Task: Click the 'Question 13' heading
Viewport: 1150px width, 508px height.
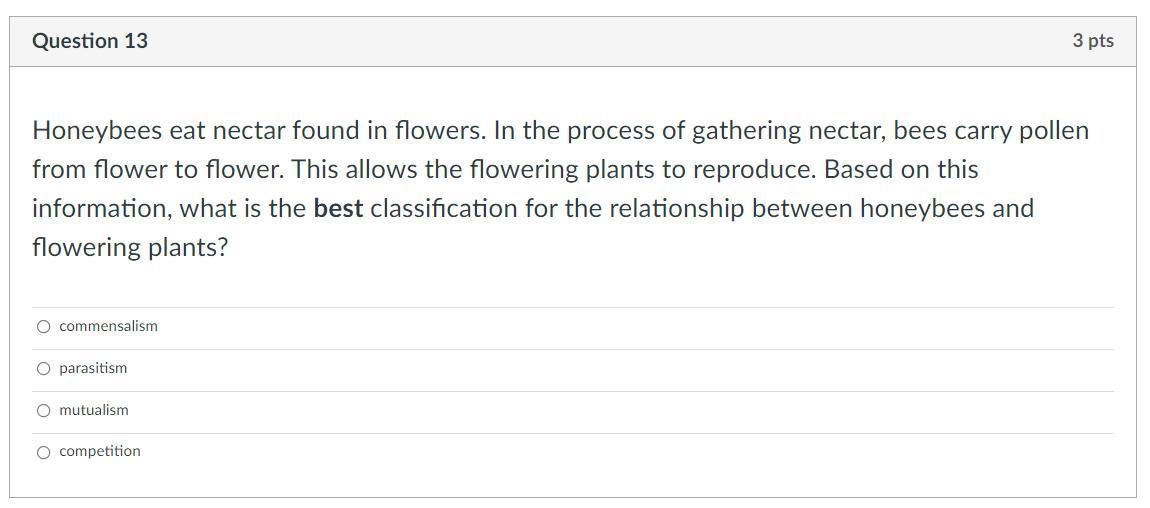Action: 90,41
